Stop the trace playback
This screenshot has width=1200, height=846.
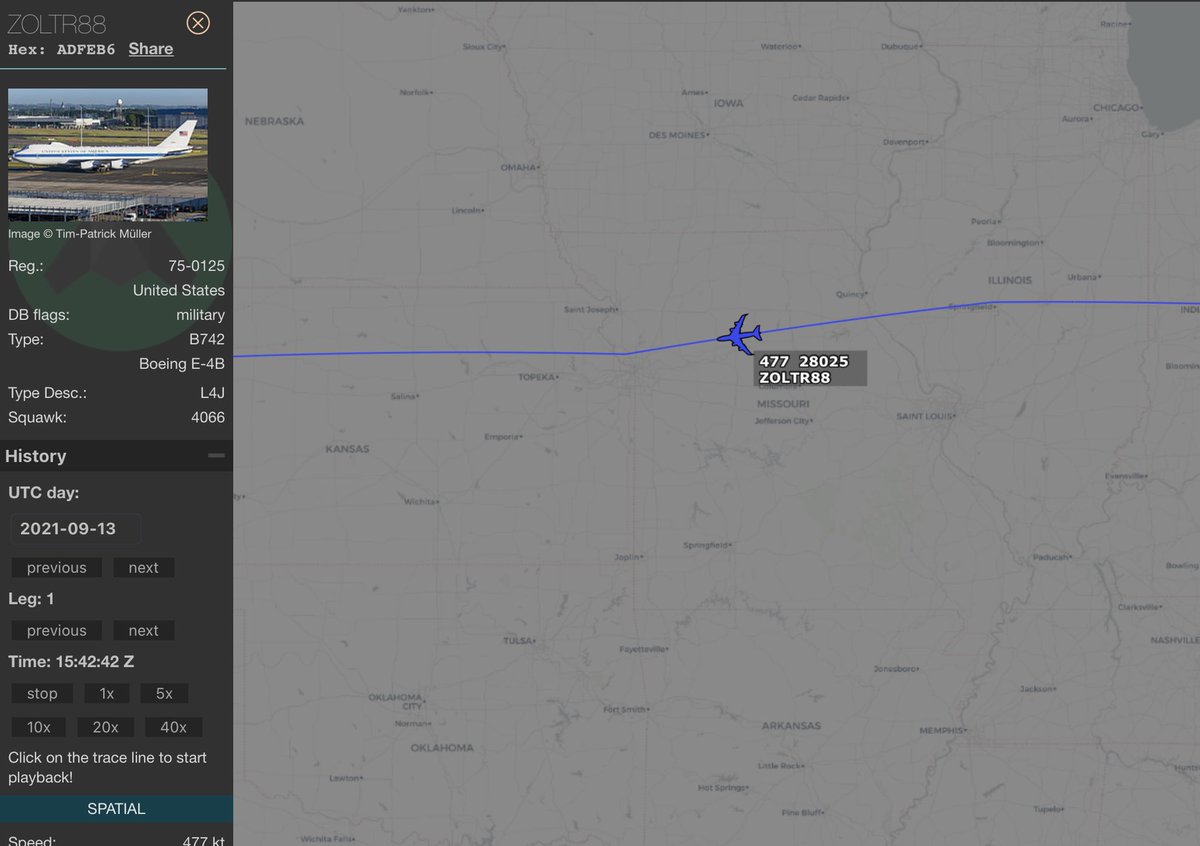(42, 694)
